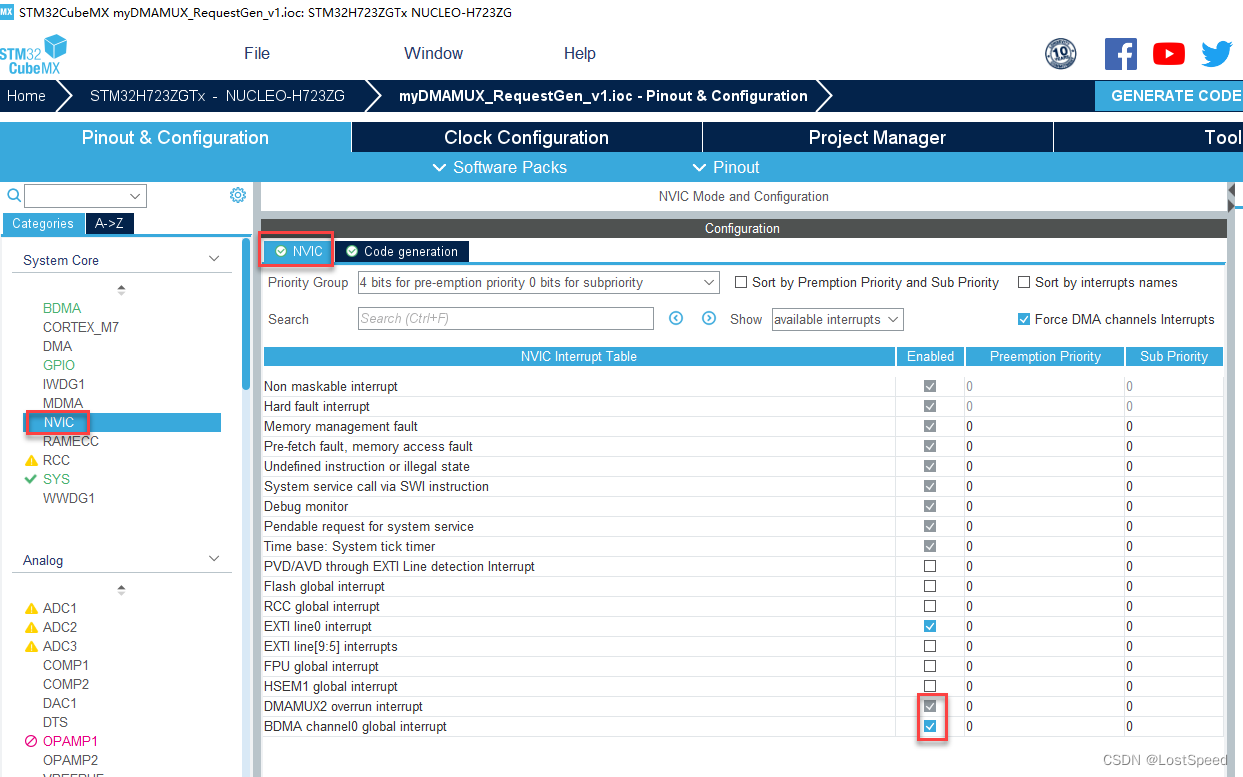
Task: Open the Twitter icon link
Action: 1216,54
